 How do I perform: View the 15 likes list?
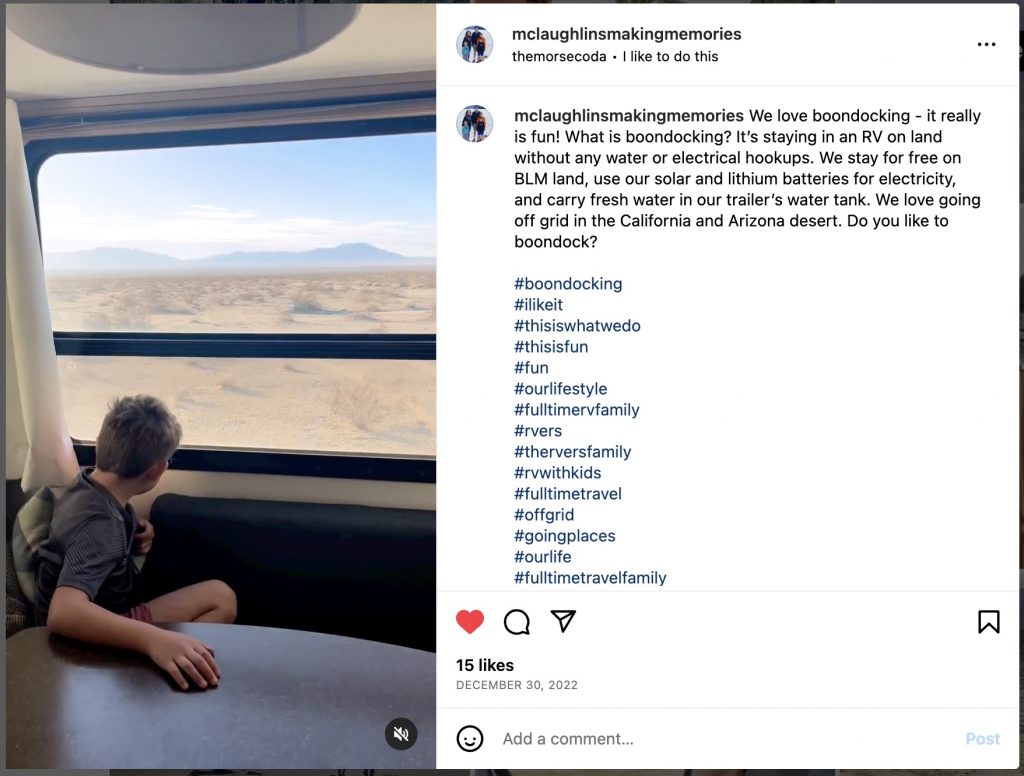click(x=485, y=665)
